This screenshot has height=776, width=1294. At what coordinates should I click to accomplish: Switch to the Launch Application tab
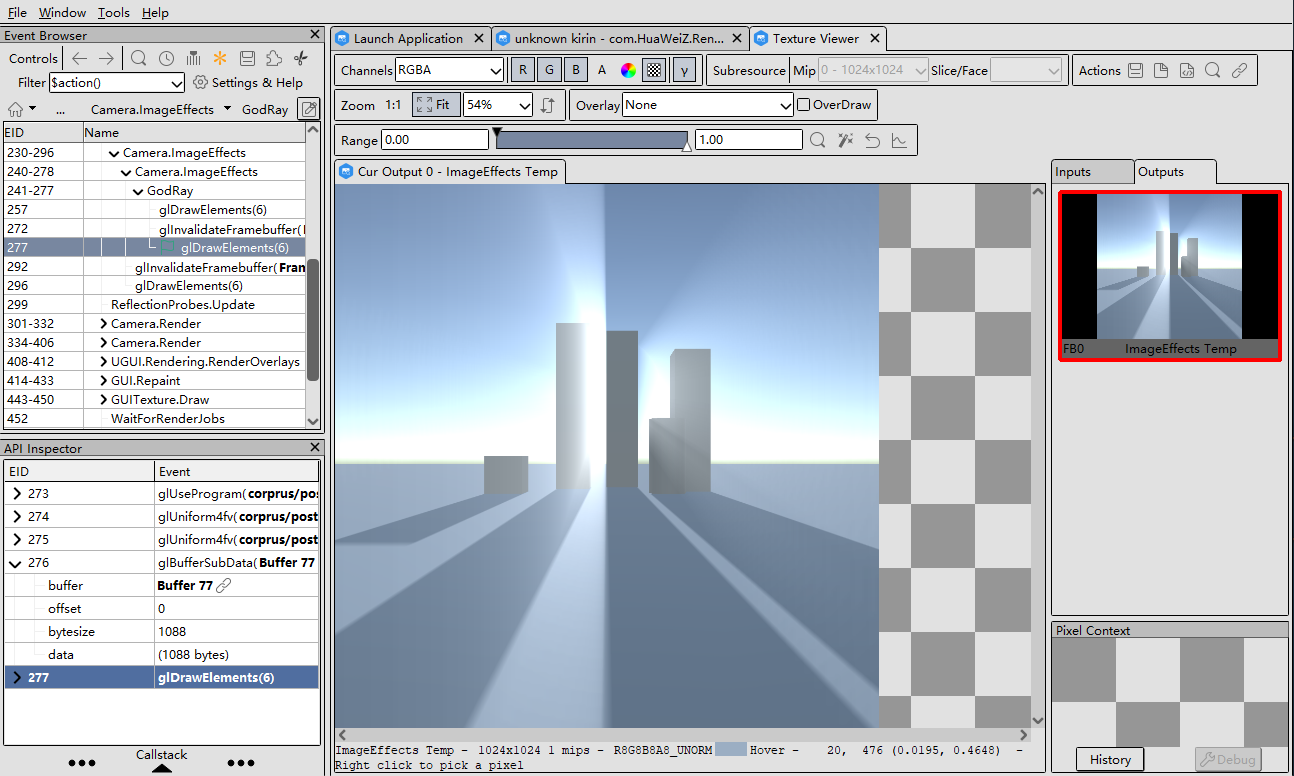click(x=409, y=39)
